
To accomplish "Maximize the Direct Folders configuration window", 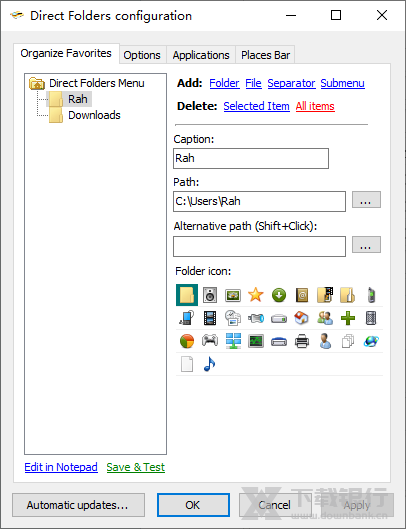I will (x=336, y=15).
